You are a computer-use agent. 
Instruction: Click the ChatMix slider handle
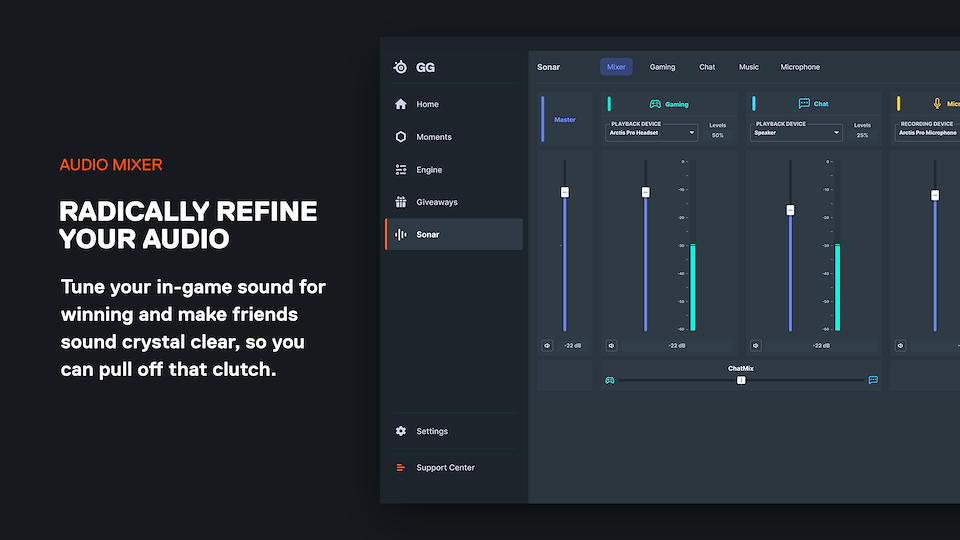click(x=741, y=380)
